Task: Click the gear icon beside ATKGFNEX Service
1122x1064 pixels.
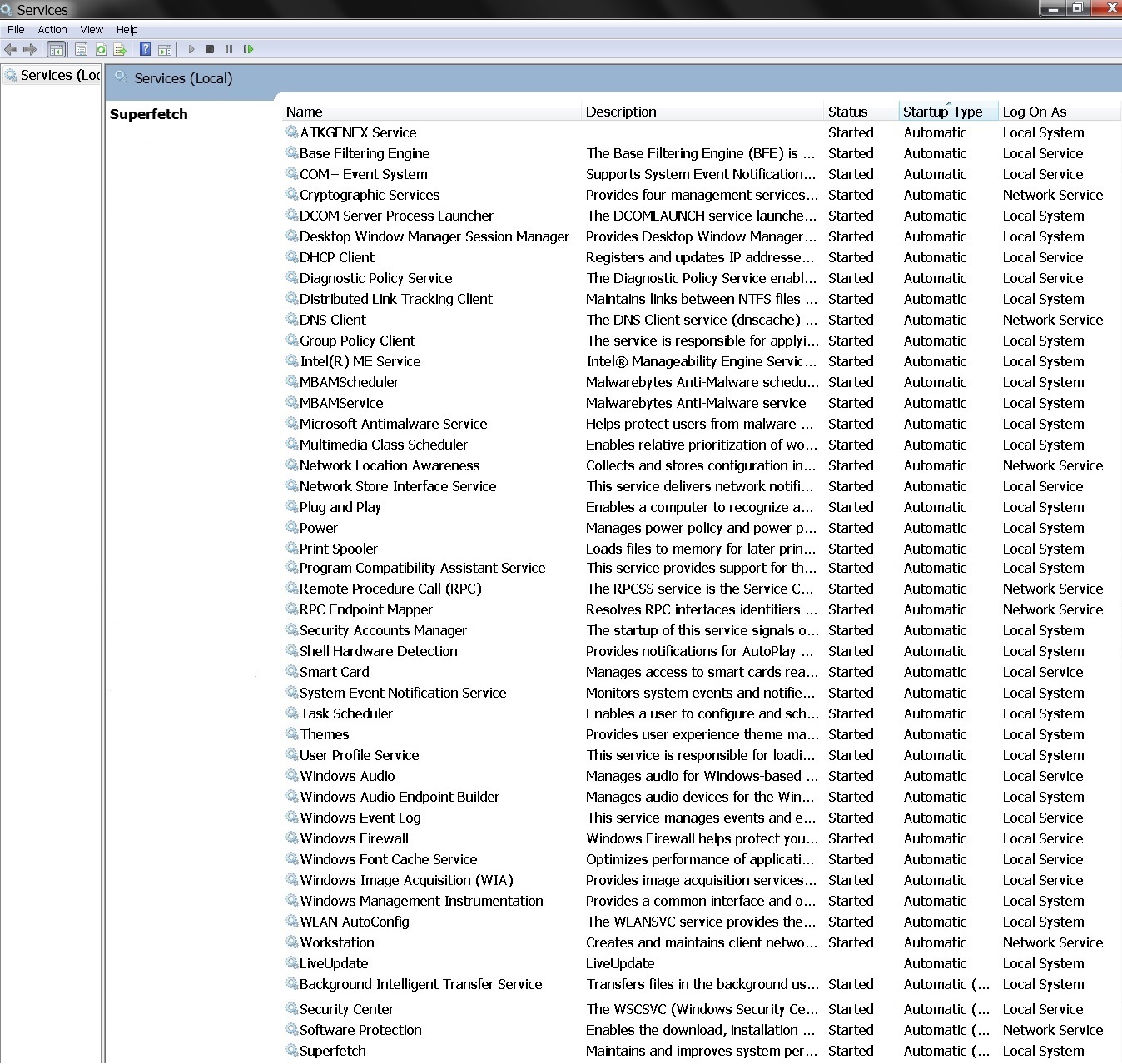Action: pos(292,132)
